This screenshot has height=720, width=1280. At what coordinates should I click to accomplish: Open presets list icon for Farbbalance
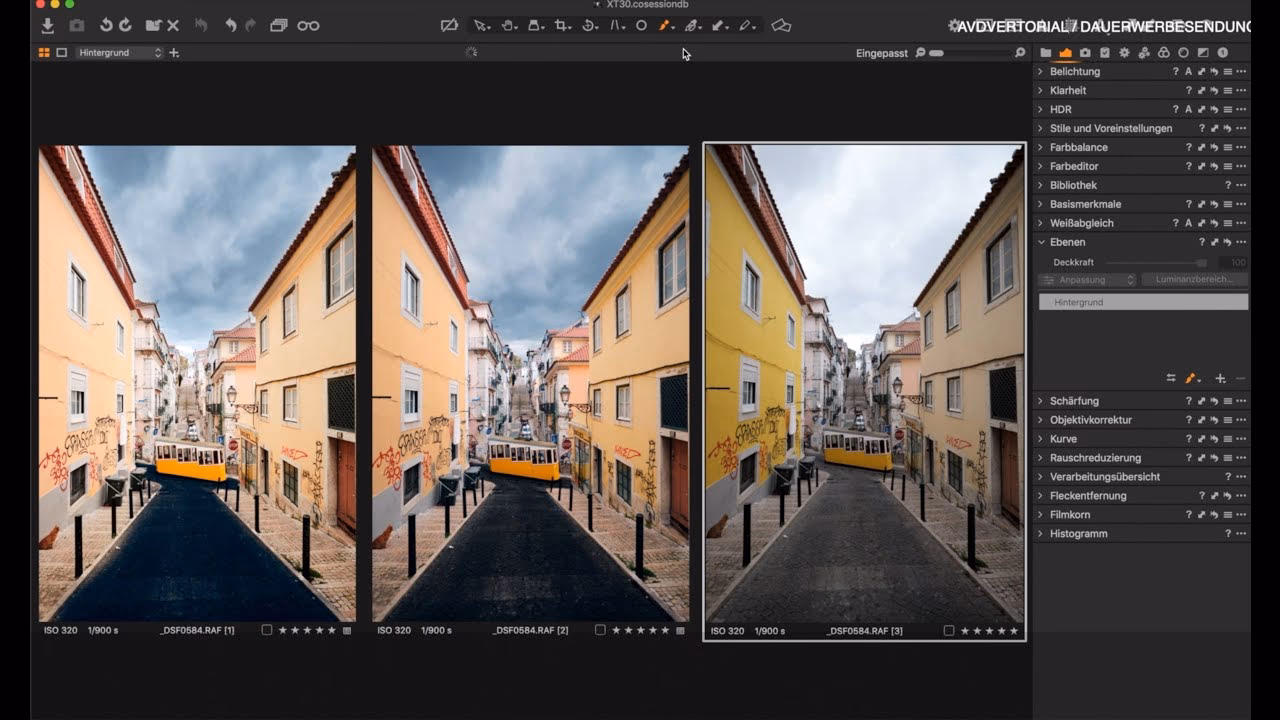pyautogui.click(x=1227, y=147)
